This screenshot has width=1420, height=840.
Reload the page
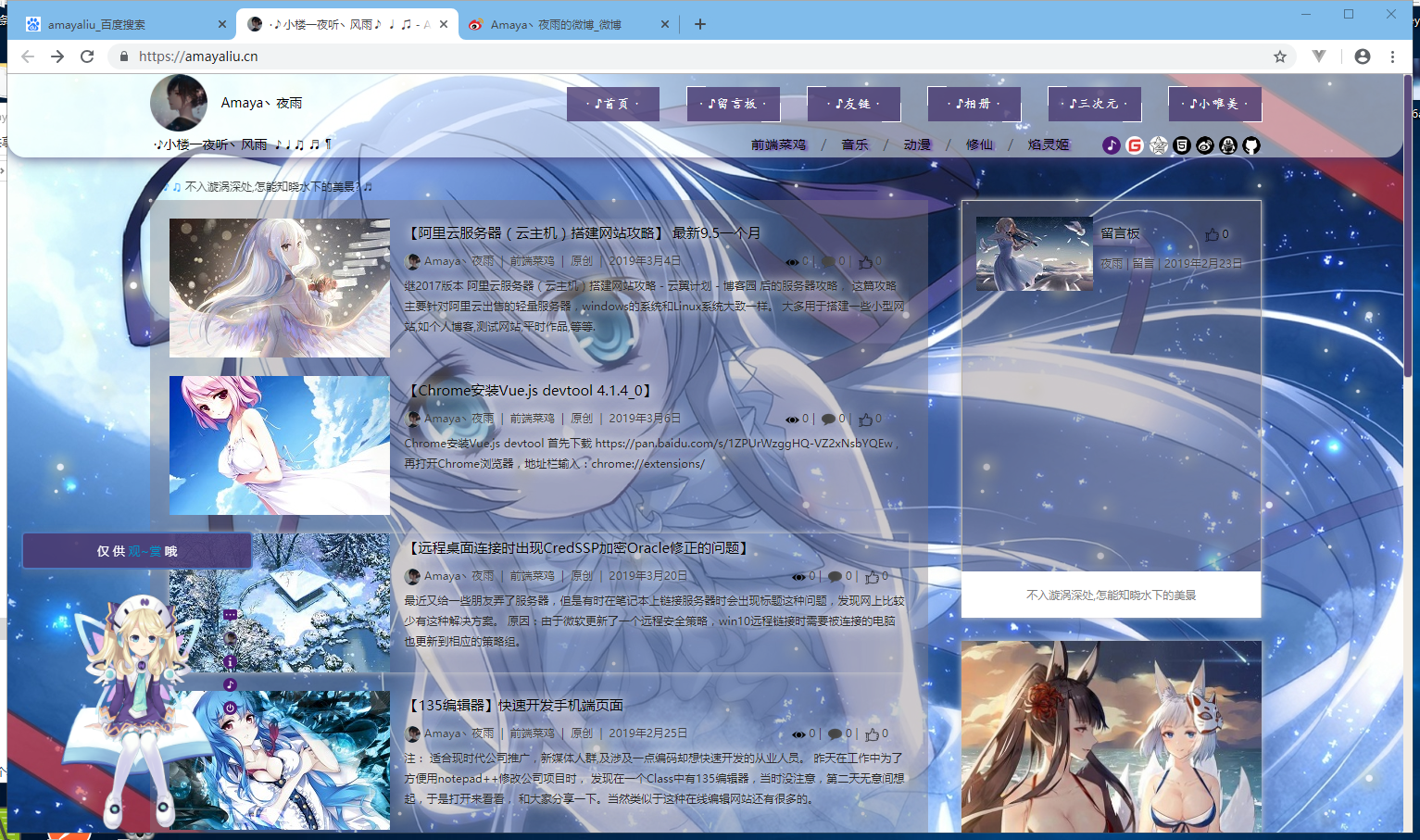point(87,56)
